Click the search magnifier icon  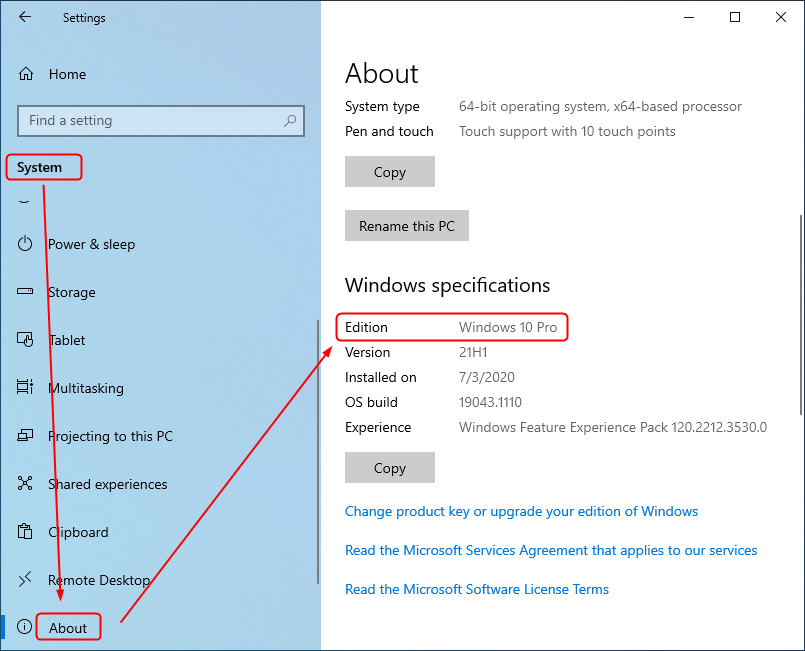click(x=290, y=121)
